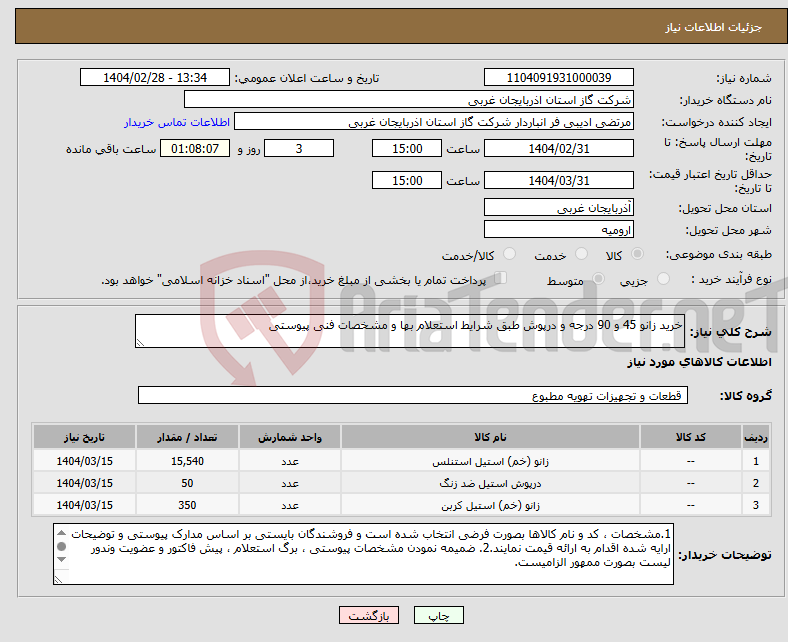The width and height of the screenshot is (788, 642).
Task: Click the need number field 1104091931000039
Action: [x=558, y=77]
